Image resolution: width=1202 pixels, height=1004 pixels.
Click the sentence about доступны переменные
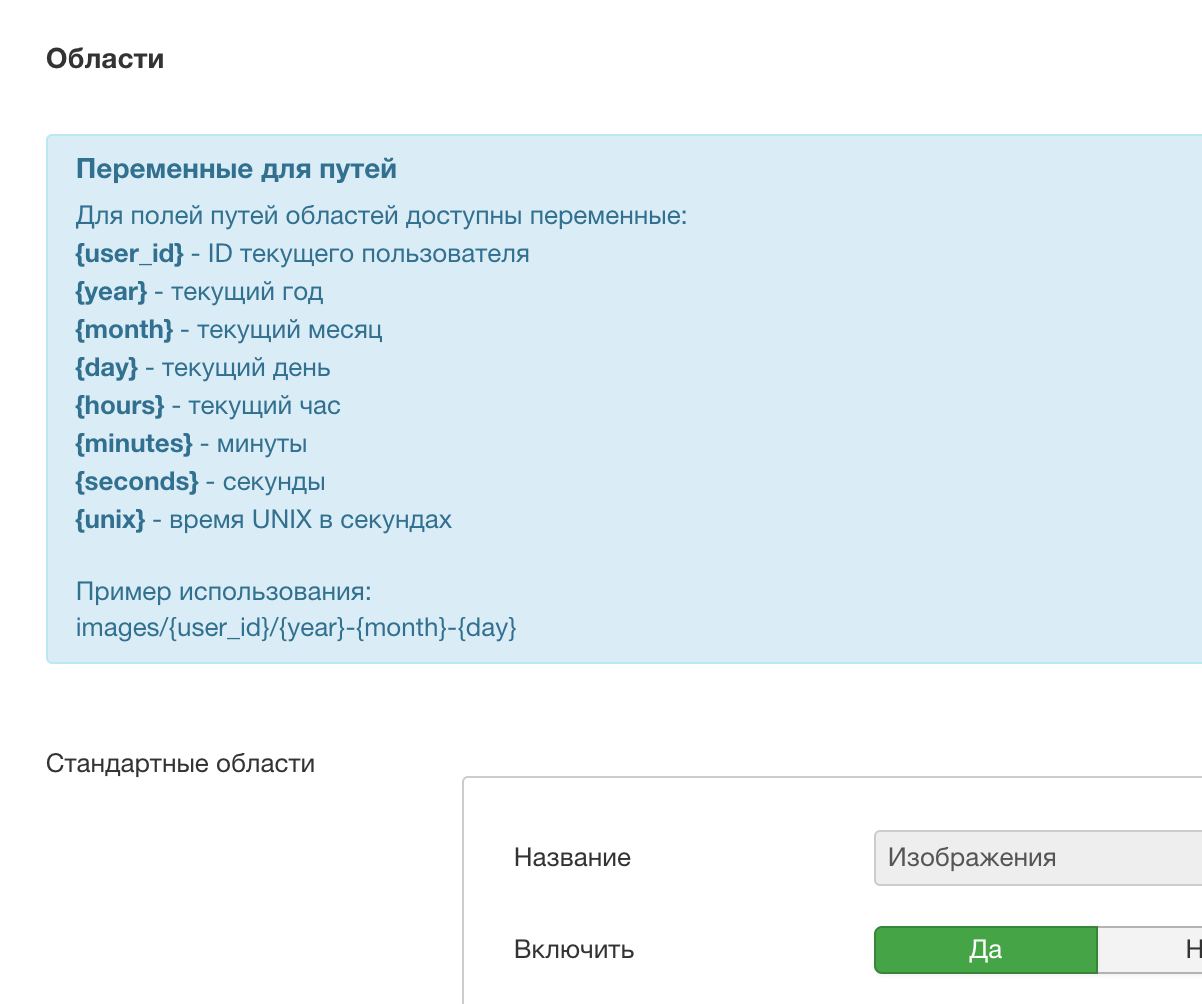[381, 216]
